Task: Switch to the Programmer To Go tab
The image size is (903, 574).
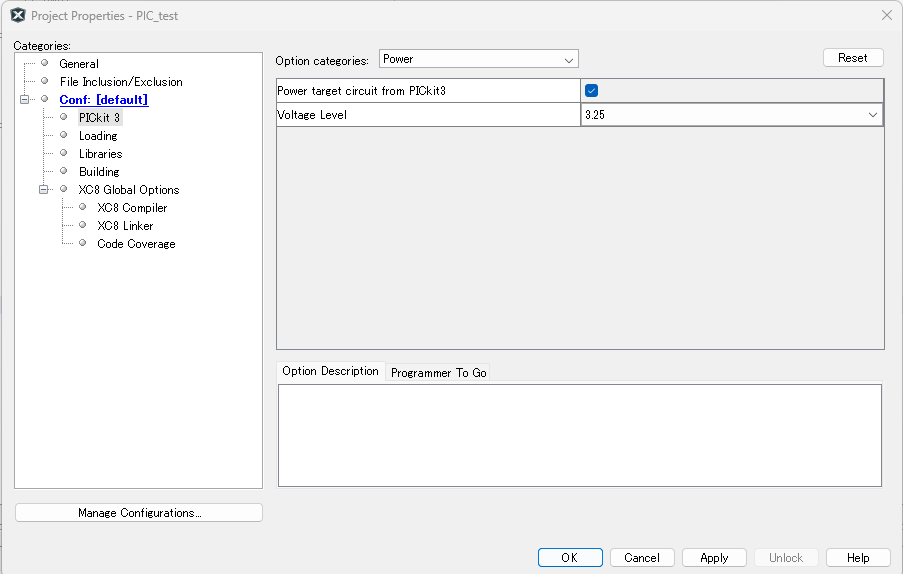Action: pyautogui.click(x=438, y=372)
